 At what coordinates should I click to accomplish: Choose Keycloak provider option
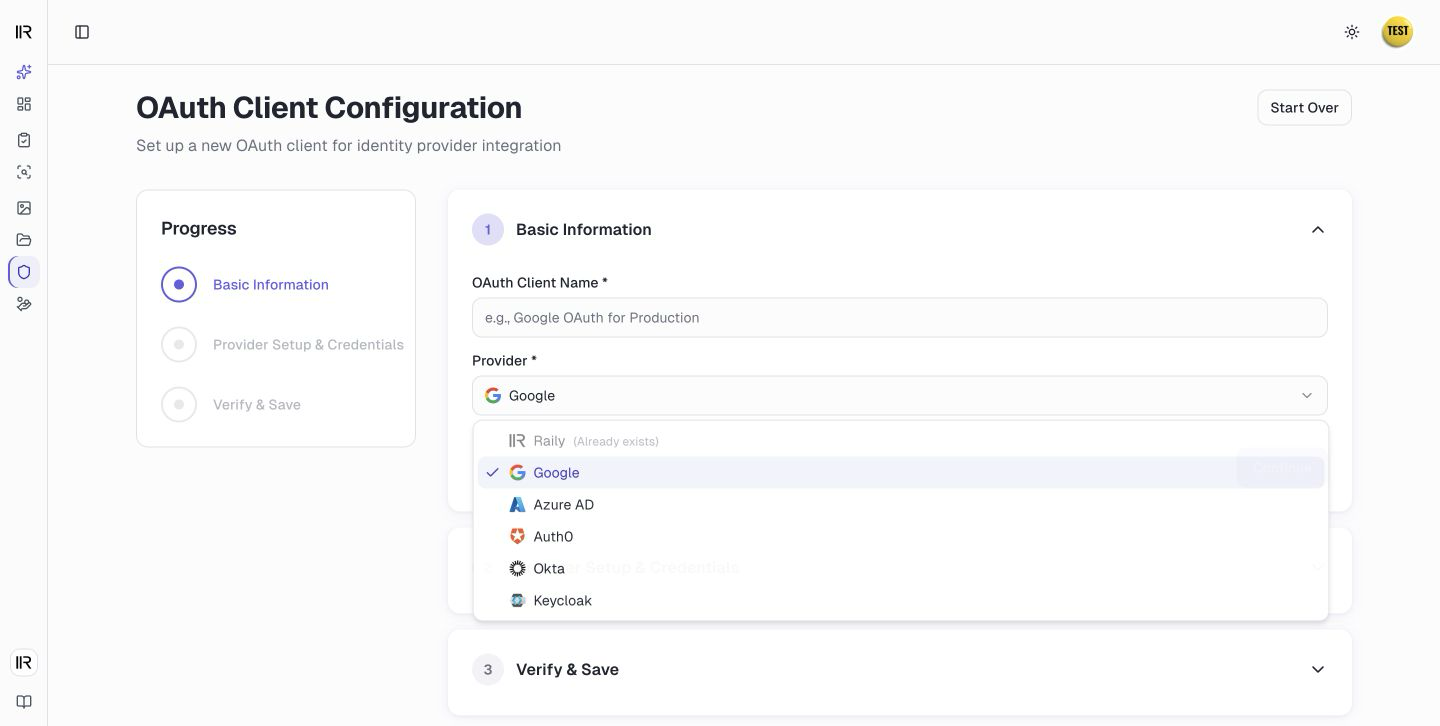(x=901, y=601)
